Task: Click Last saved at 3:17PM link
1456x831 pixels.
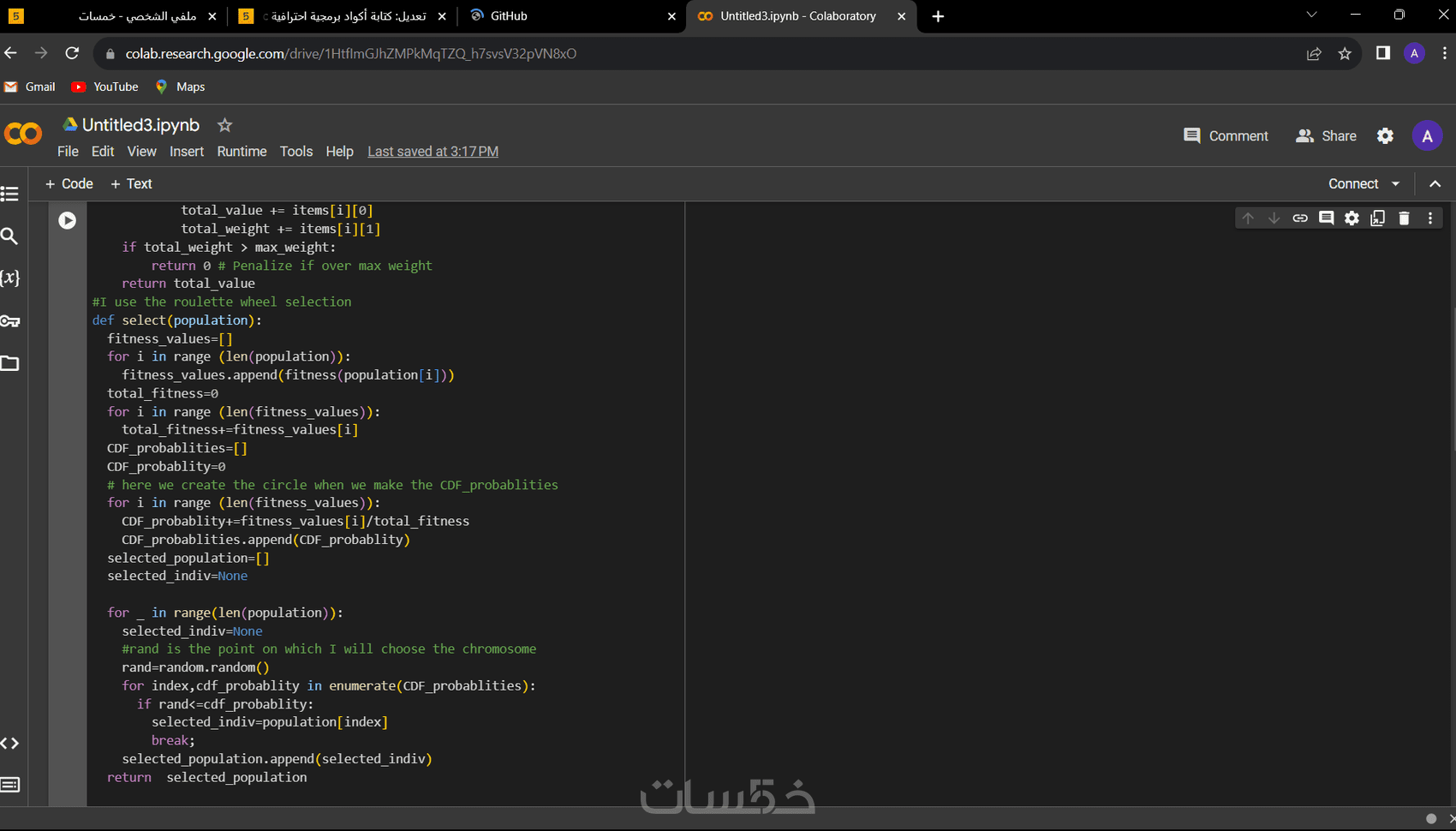Action: pos(432,152)
